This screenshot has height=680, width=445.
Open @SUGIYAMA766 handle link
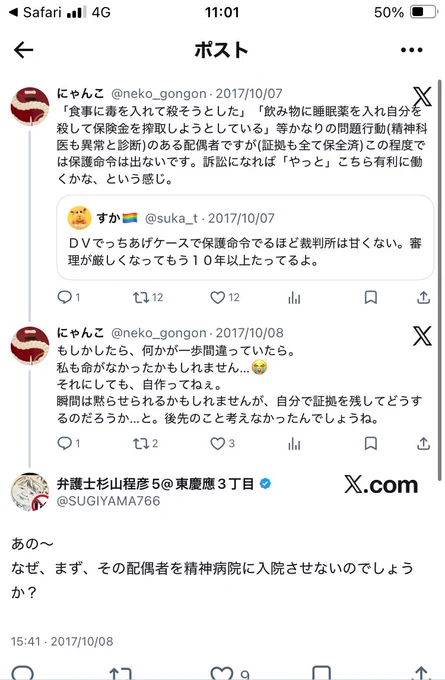point(108,501)
